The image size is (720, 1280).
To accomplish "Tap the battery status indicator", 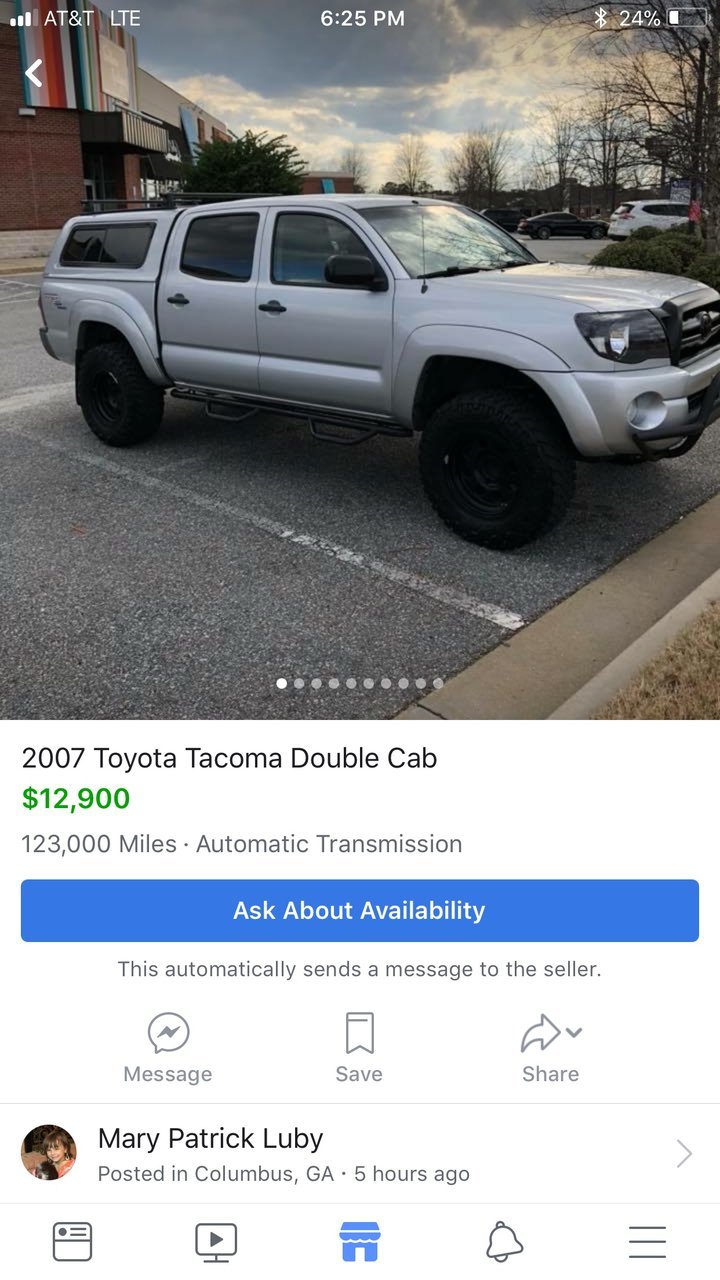I will point(687,18).
